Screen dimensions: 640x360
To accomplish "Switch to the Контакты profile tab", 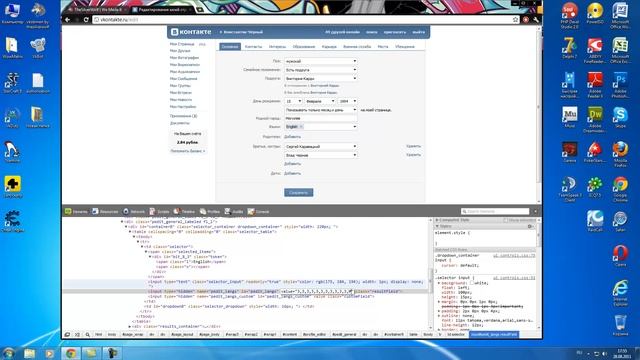I will tap(253, 47).
